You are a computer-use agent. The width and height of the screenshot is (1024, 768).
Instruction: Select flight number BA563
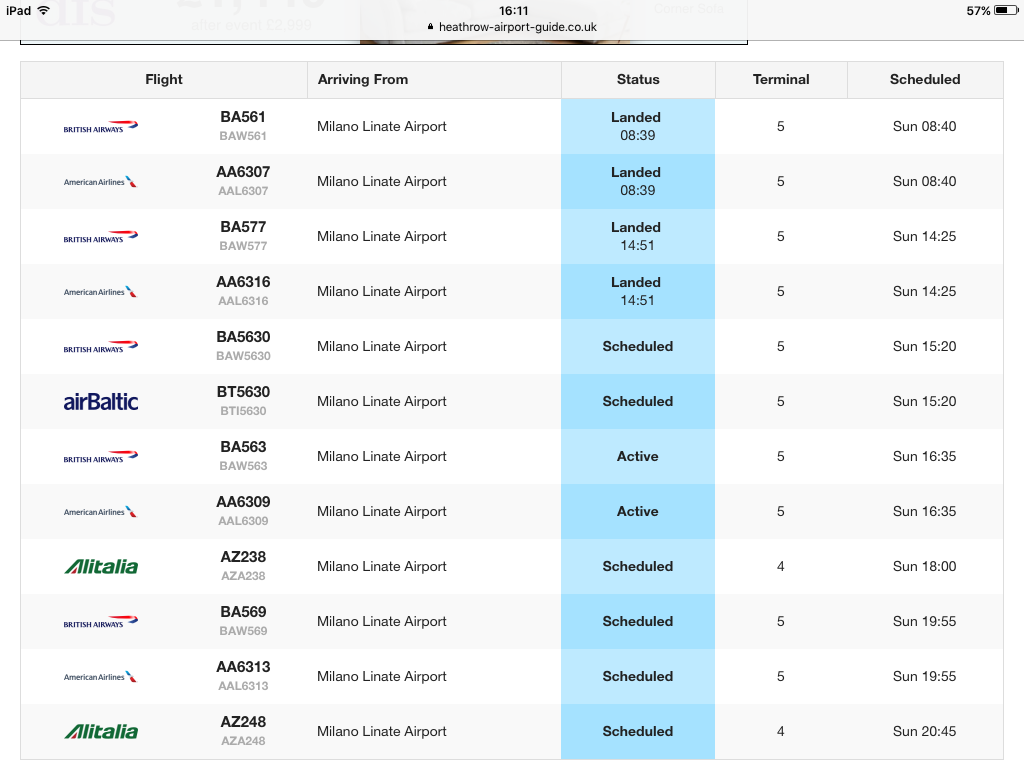pyautogui.click(x=243, y=447)
